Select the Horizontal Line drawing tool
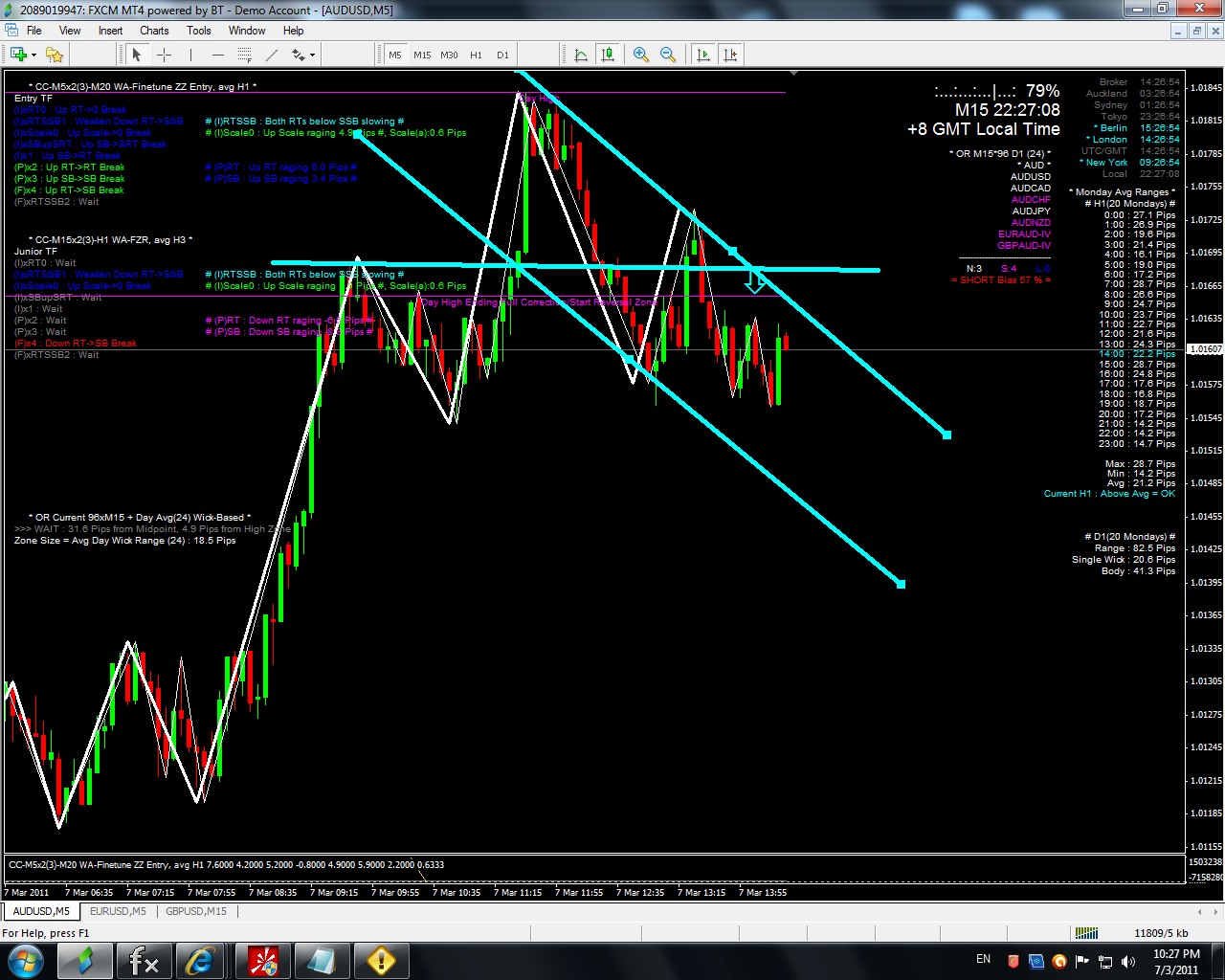The height and width of the screenshot is (980, 1225). pos(217,55)
